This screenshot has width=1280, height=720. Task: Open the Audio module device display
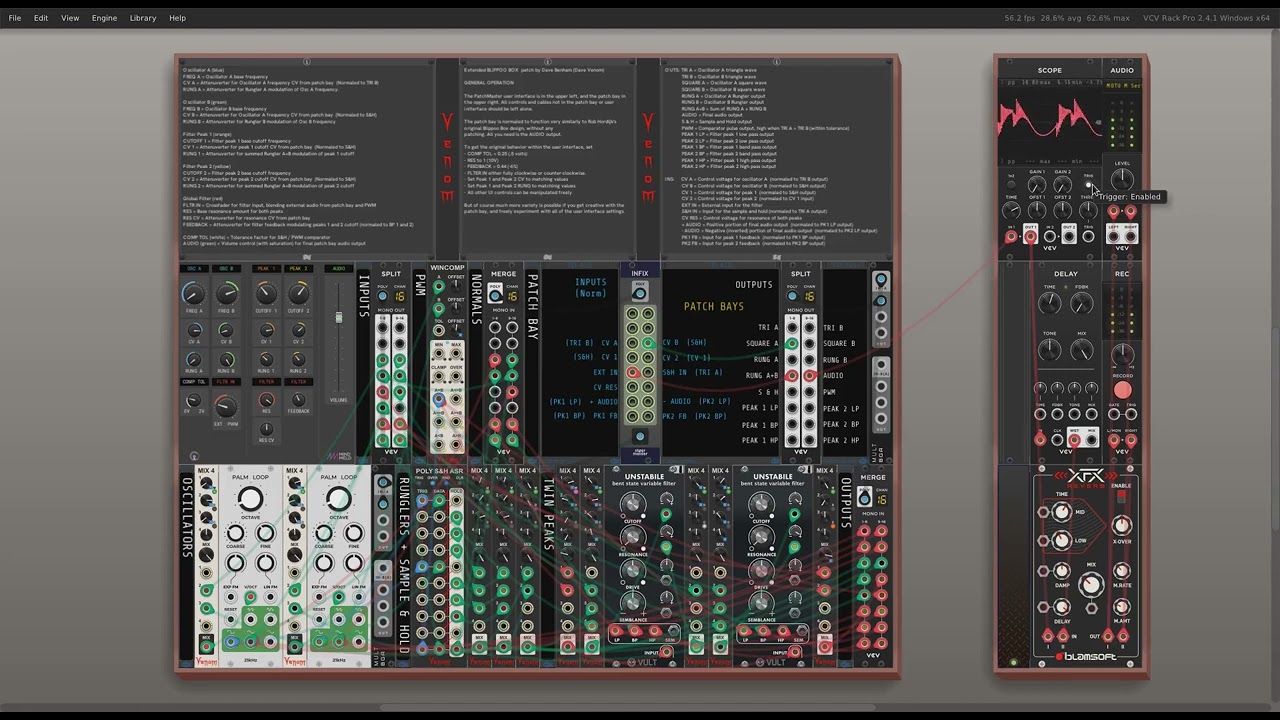coord(1122,86)
